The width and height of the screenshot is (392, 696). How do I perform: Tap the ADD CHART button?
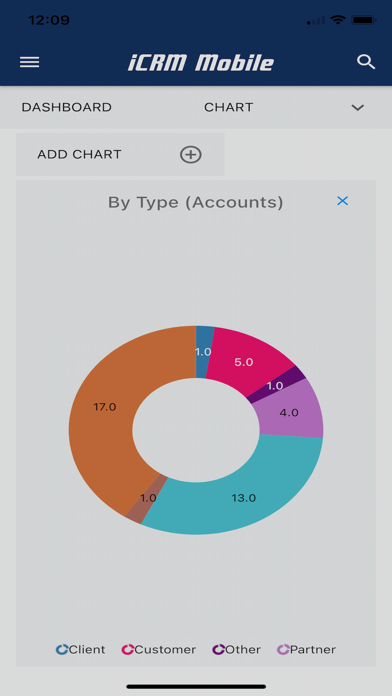120,154
